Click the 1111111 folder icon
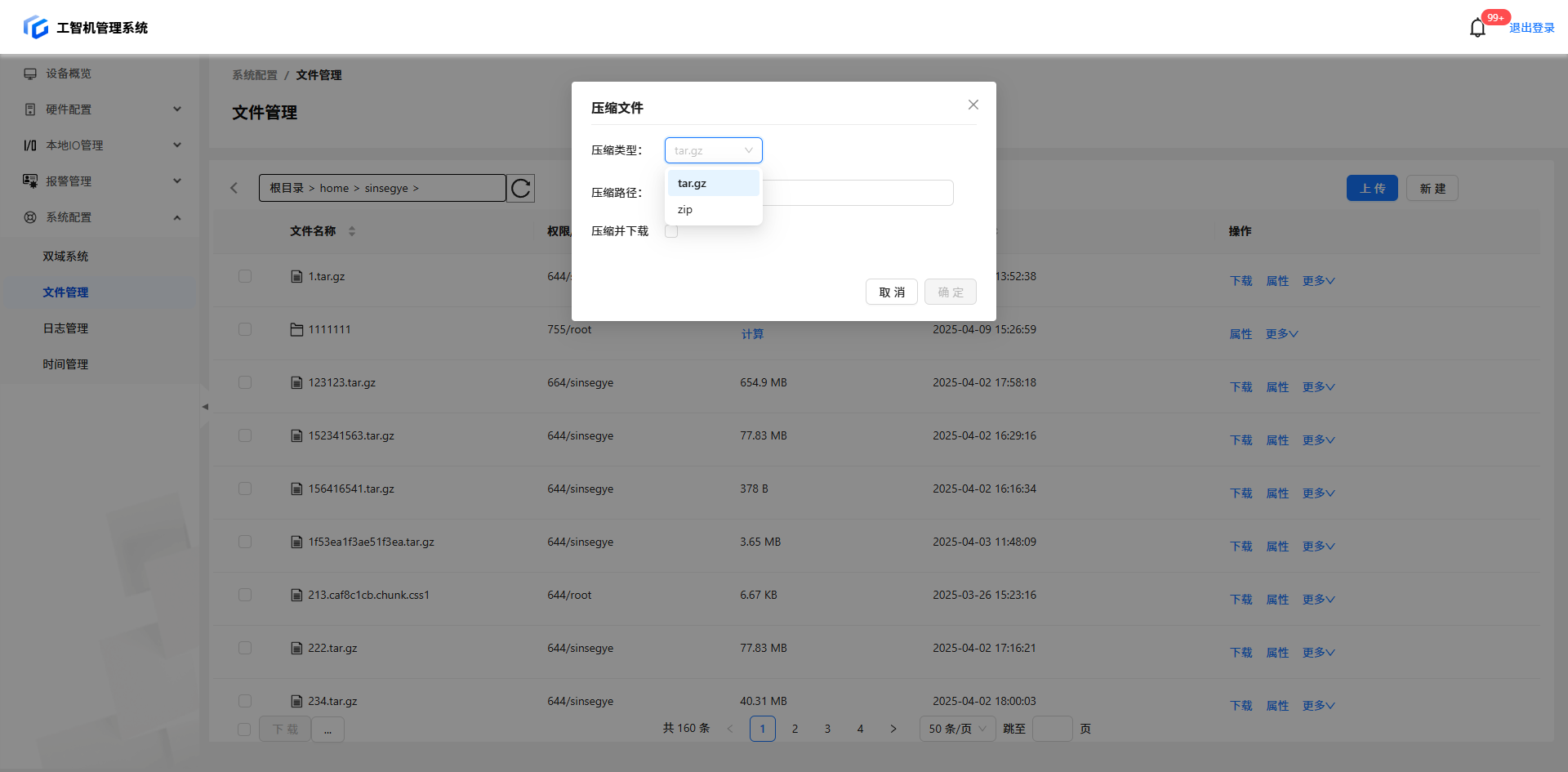The image size is (1568, 772). click(296, 330)
